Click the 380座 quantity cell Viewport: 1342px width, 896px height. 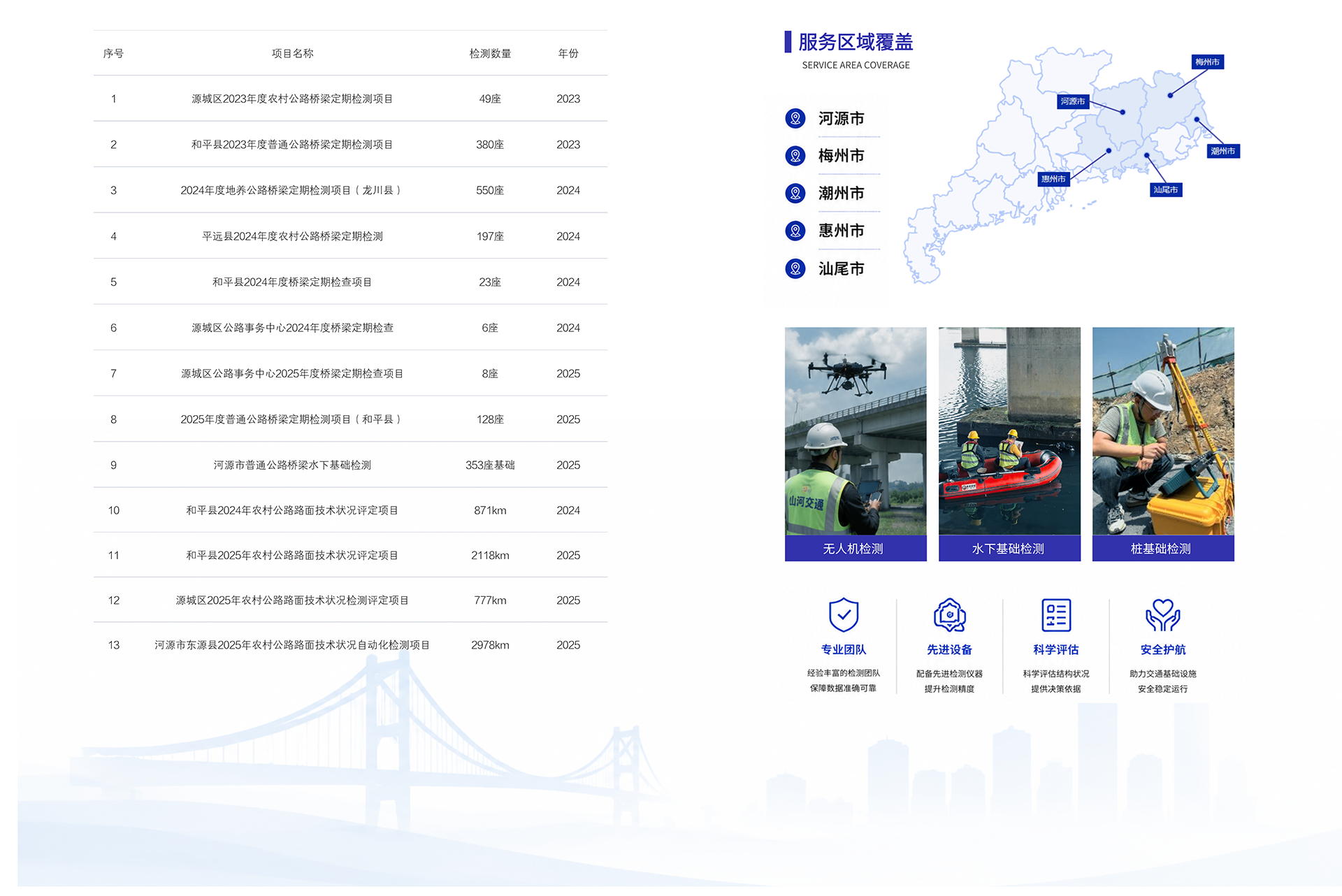coord(490,145)
